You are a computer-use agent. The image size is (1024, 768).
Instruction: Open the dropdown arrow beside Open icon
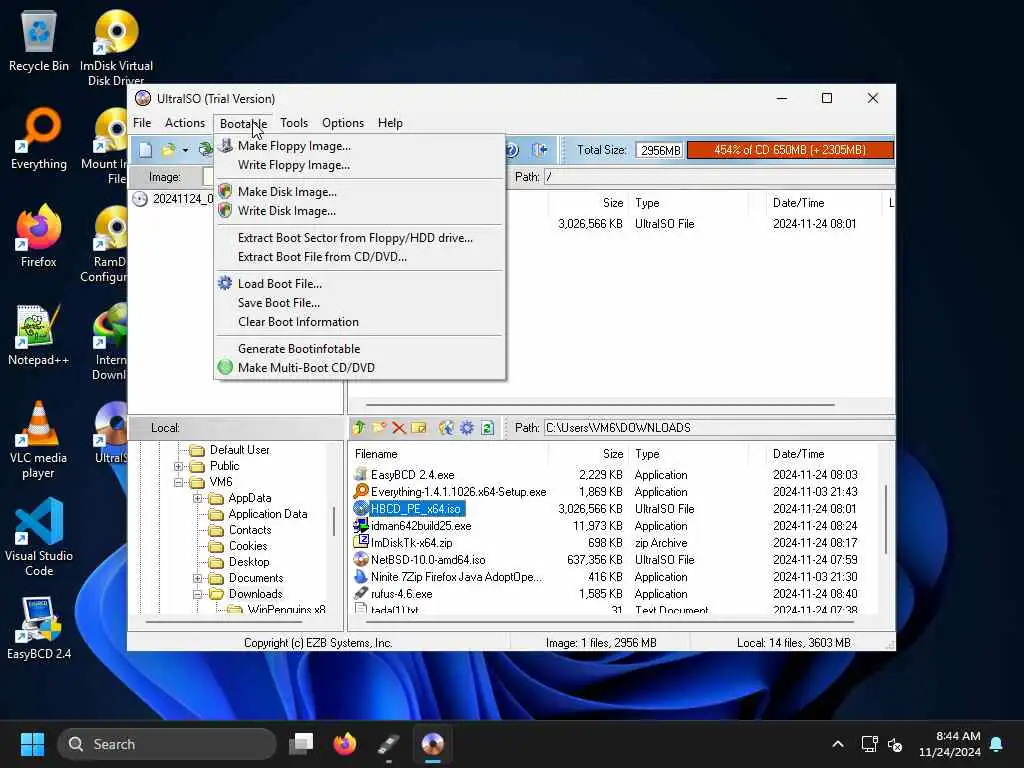[185, 151]
